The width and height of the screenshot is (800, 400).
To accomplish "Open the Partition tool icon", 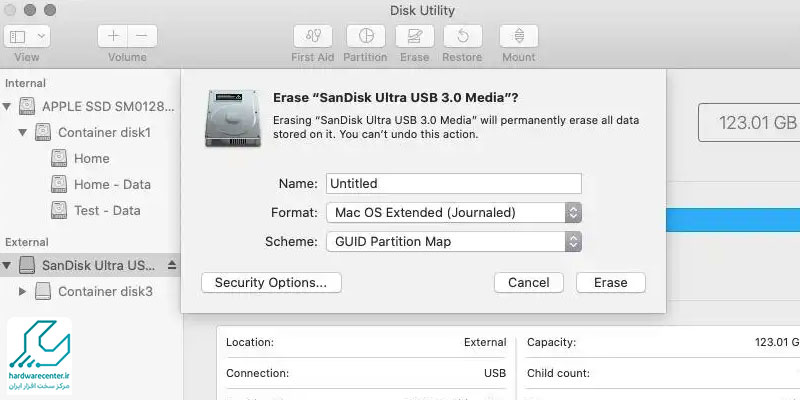I will [365, 36].
